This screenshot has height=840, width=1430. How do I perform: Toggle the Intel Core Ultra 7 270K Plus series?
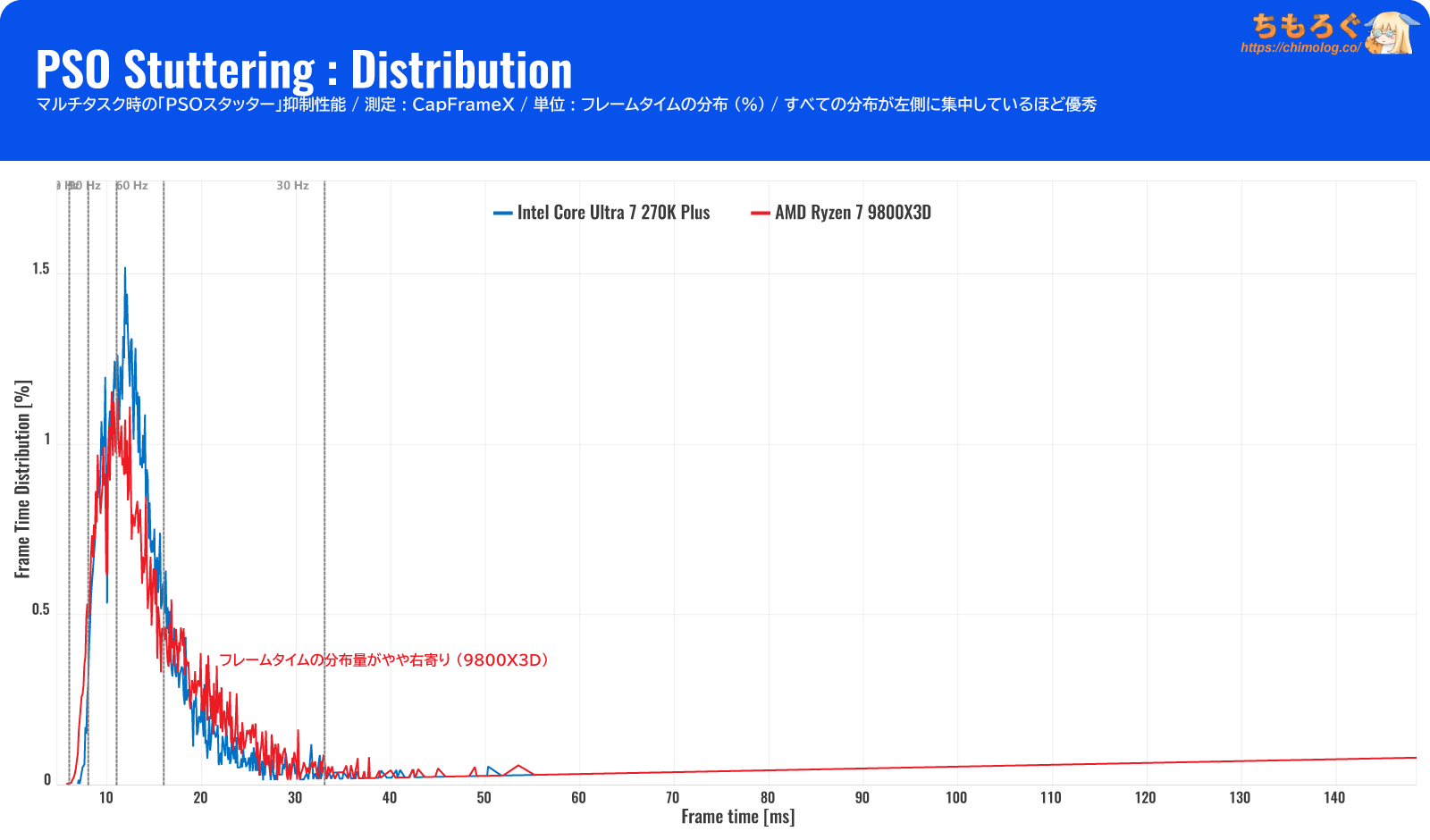613,213
